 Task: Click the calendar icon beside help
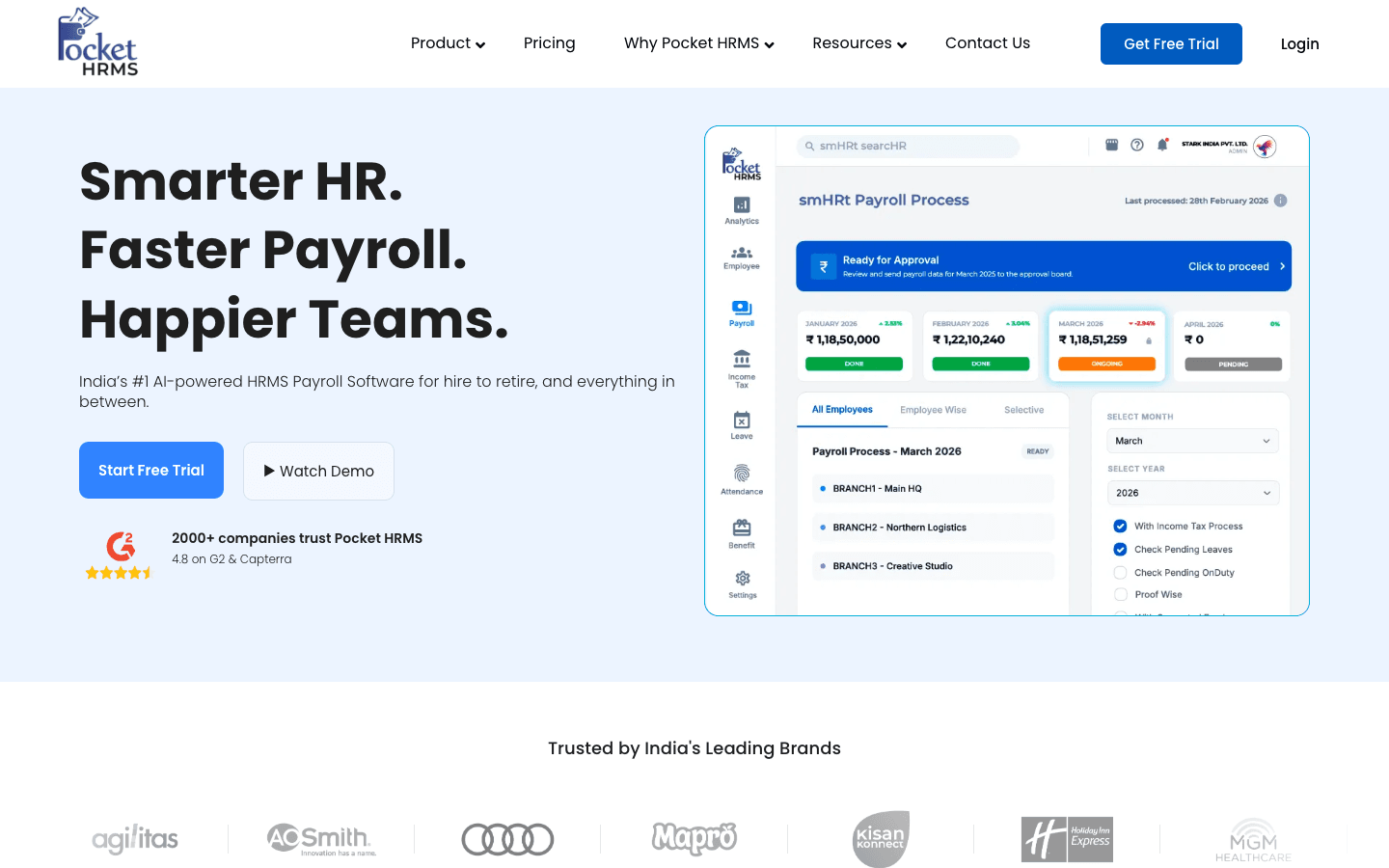[x=1111, y=145]
